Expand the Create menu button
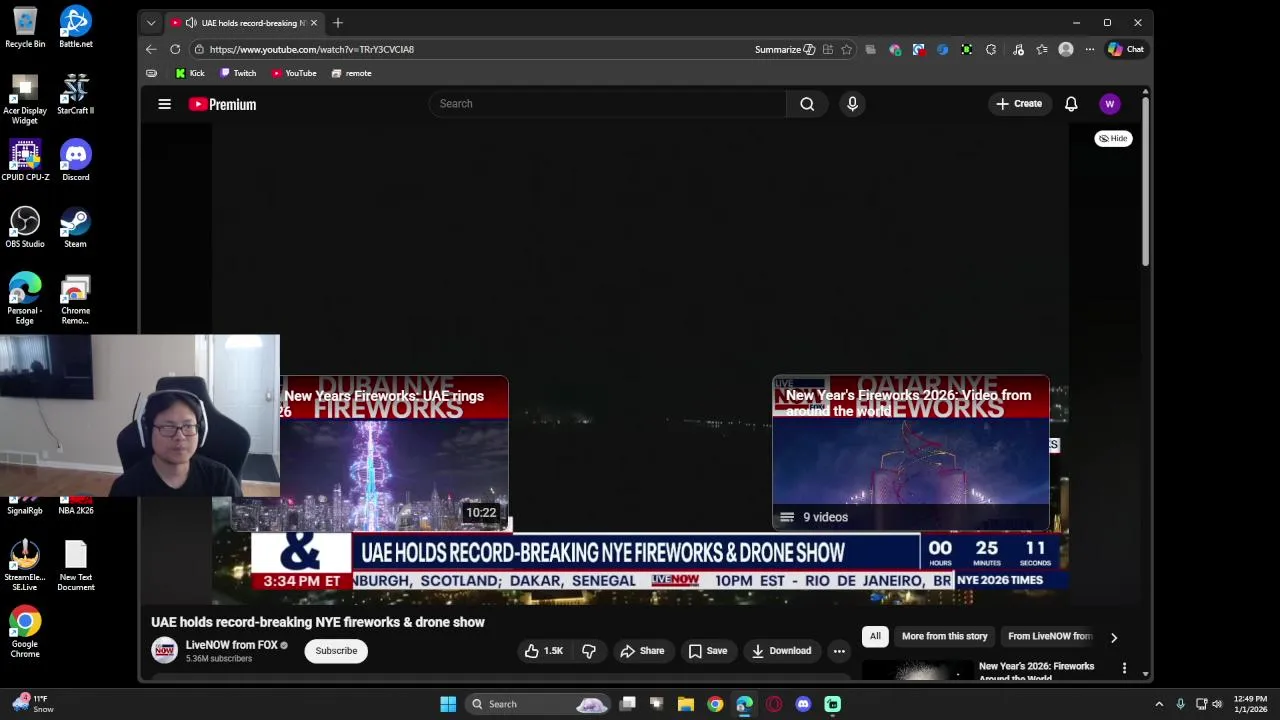The width and height of the screenshot is (1280, 720). point(1019,104)
